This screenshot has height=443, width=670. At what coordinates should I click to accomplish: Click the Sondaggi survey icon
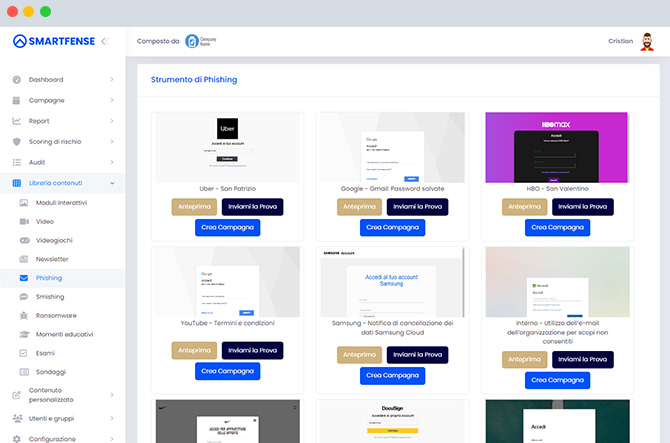(24, 372)
